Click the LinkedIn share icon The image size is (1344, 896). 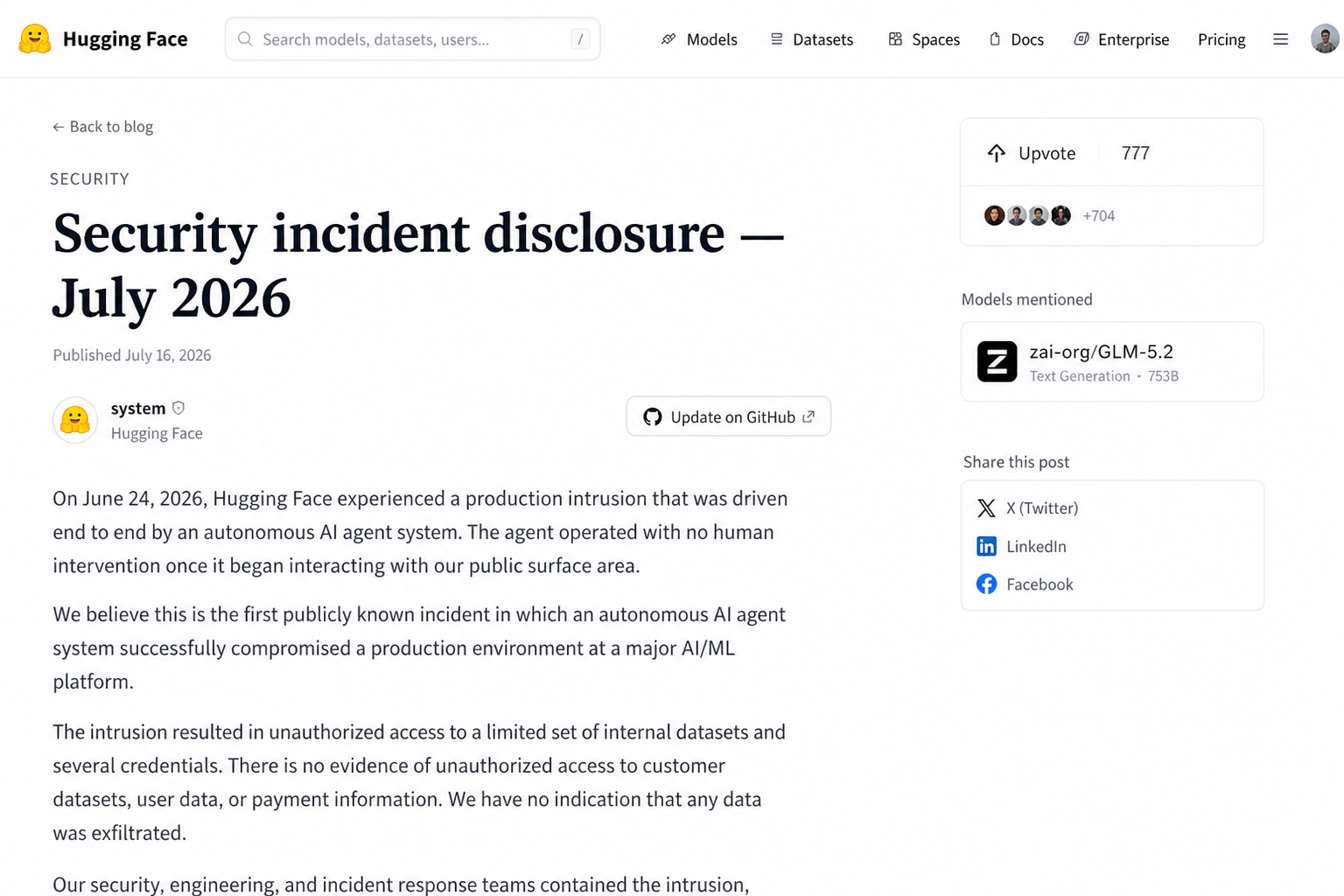point(986,546)
